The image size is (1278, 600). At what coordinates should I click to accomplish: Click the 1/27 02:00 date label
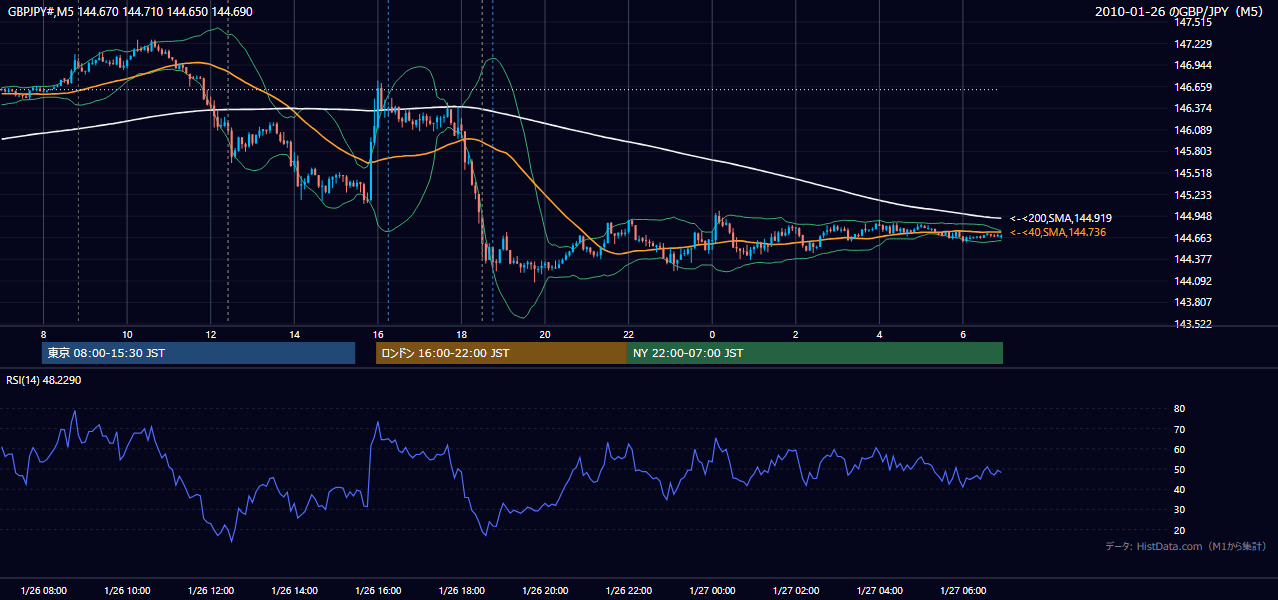click(x=796, y=591)
